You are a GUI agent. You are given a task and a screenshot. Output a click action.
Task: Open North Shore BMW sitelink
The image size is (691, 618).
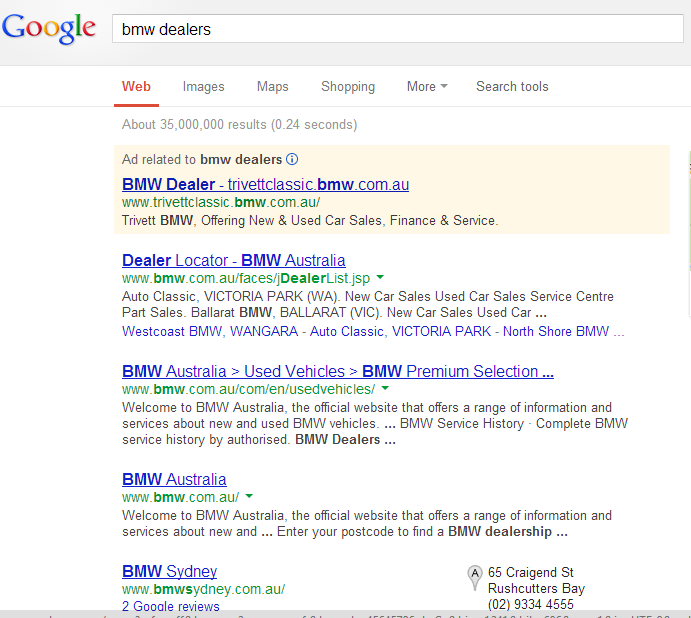[x=556, y=331]
